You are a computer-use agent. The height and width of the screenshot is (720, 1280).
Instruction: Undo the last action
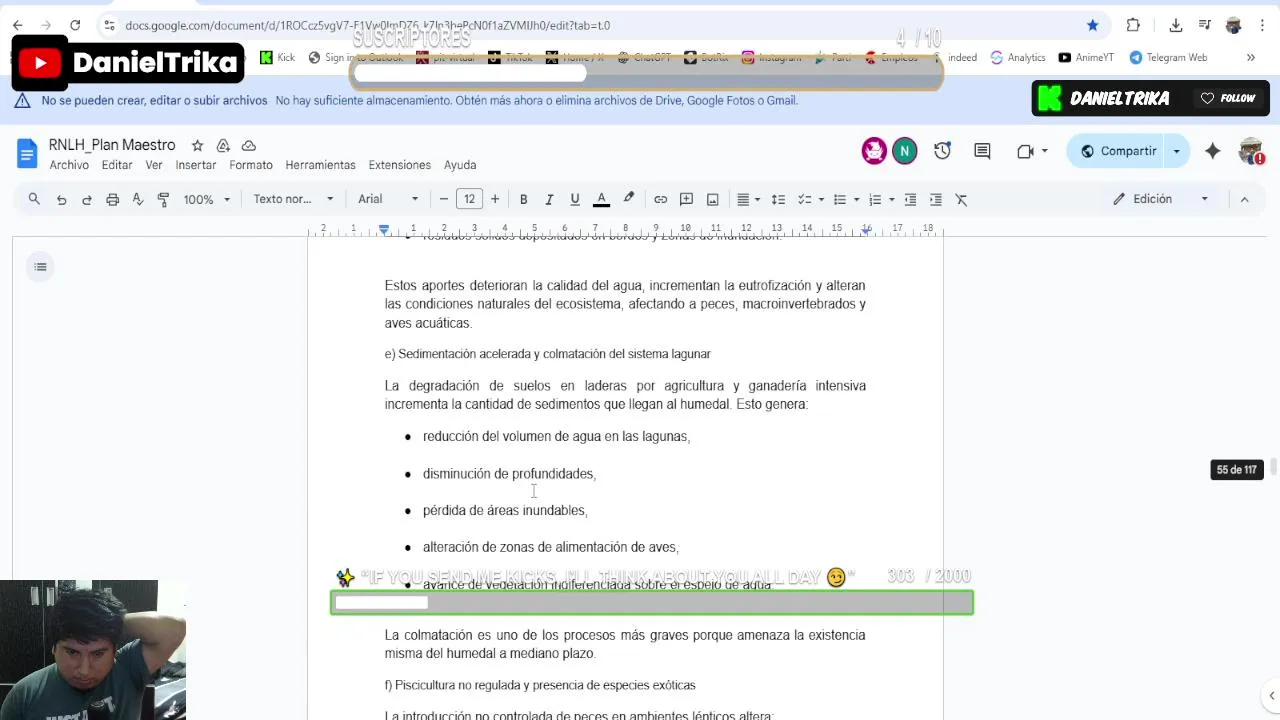(61, 199)
